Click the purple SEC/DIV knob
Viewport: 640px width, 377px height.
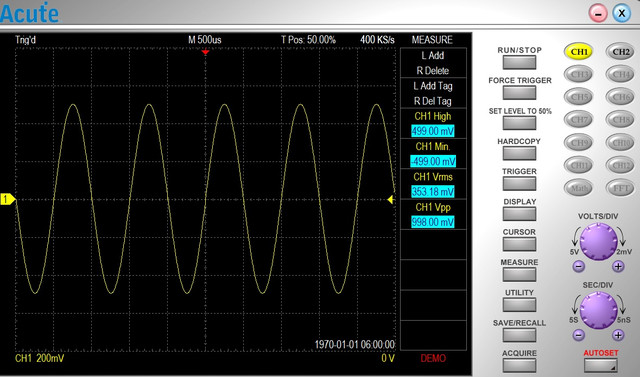(x=598, y=310)
